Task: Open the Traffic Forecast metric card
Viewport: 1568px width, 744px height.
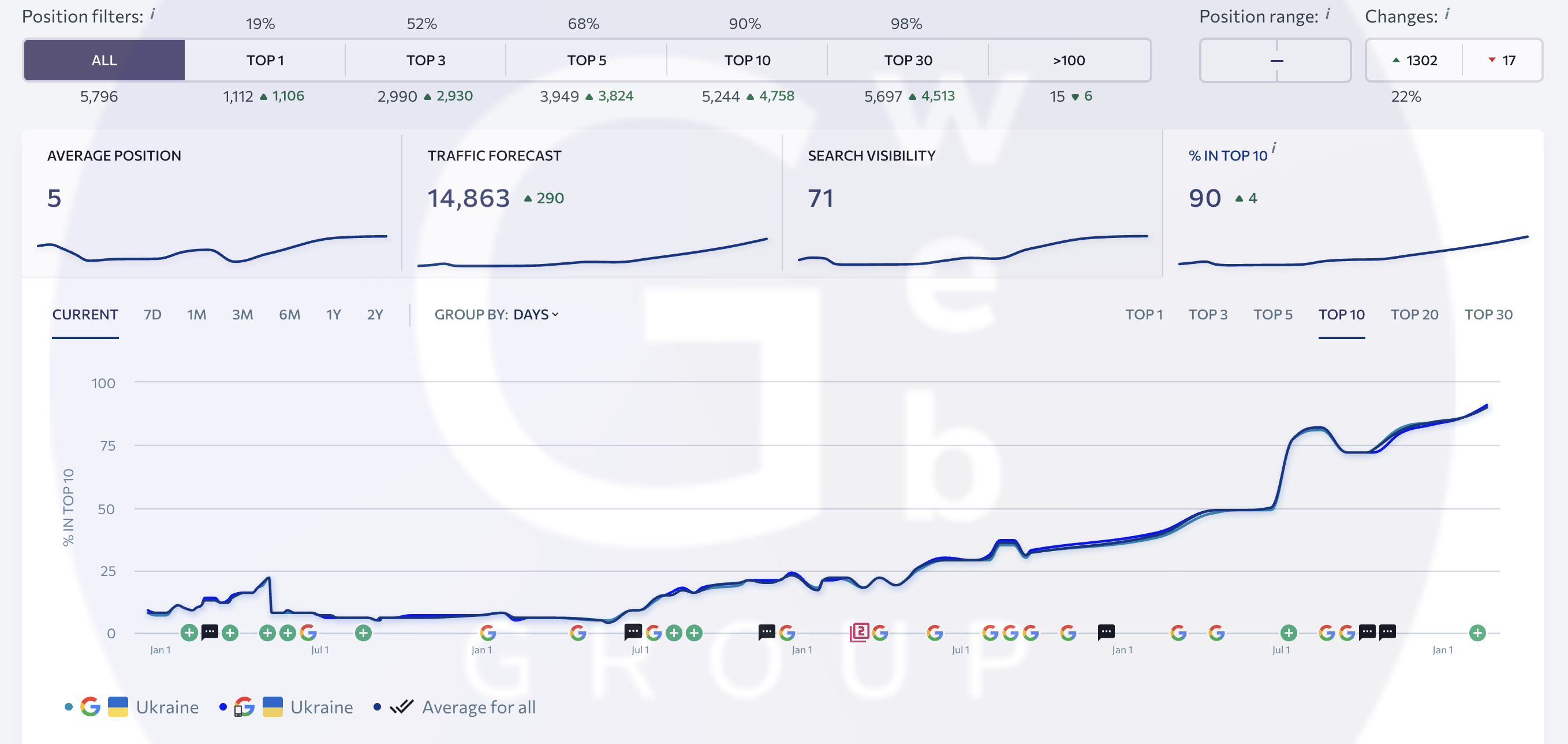Action: pyautogui.click(x=591, y=203)
